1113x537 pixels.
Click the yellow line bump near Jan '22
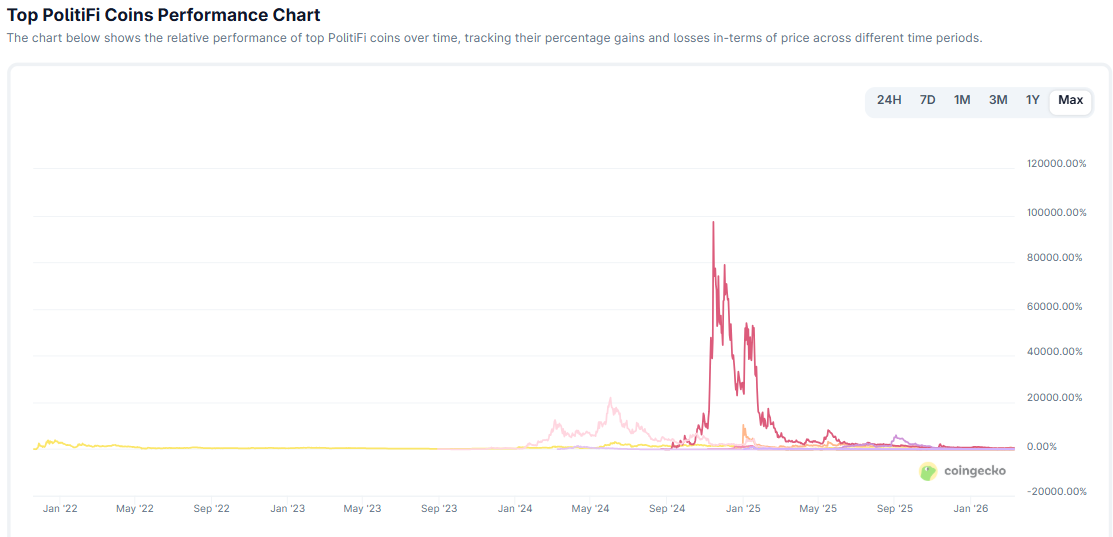52,440
